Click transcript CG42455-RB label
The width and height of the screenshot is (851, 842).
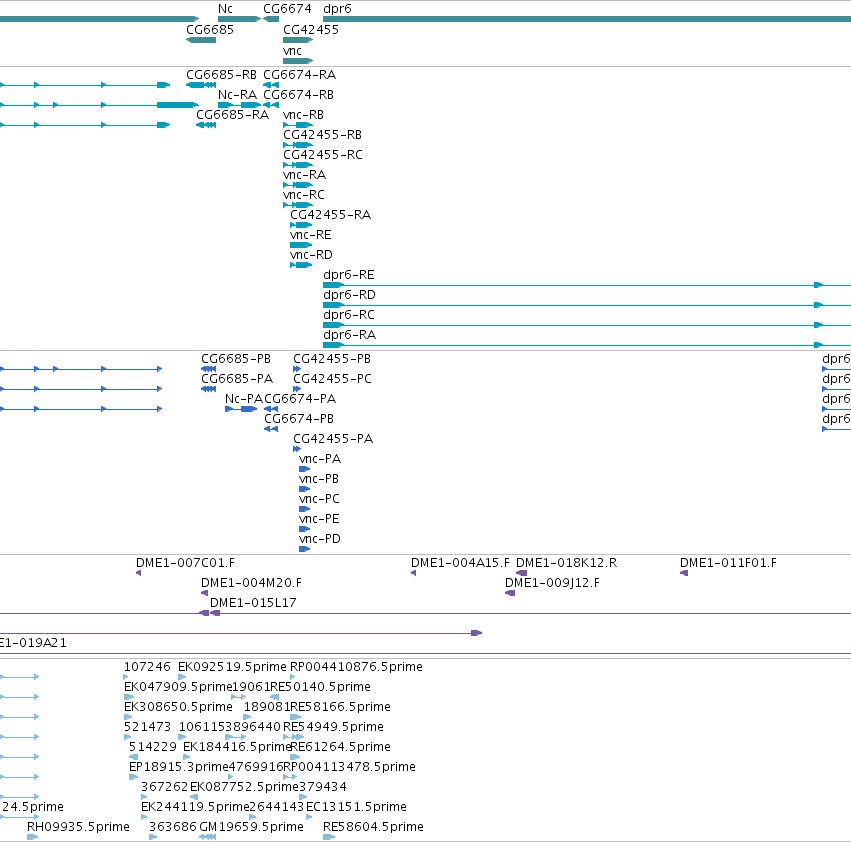click(322, 135)
